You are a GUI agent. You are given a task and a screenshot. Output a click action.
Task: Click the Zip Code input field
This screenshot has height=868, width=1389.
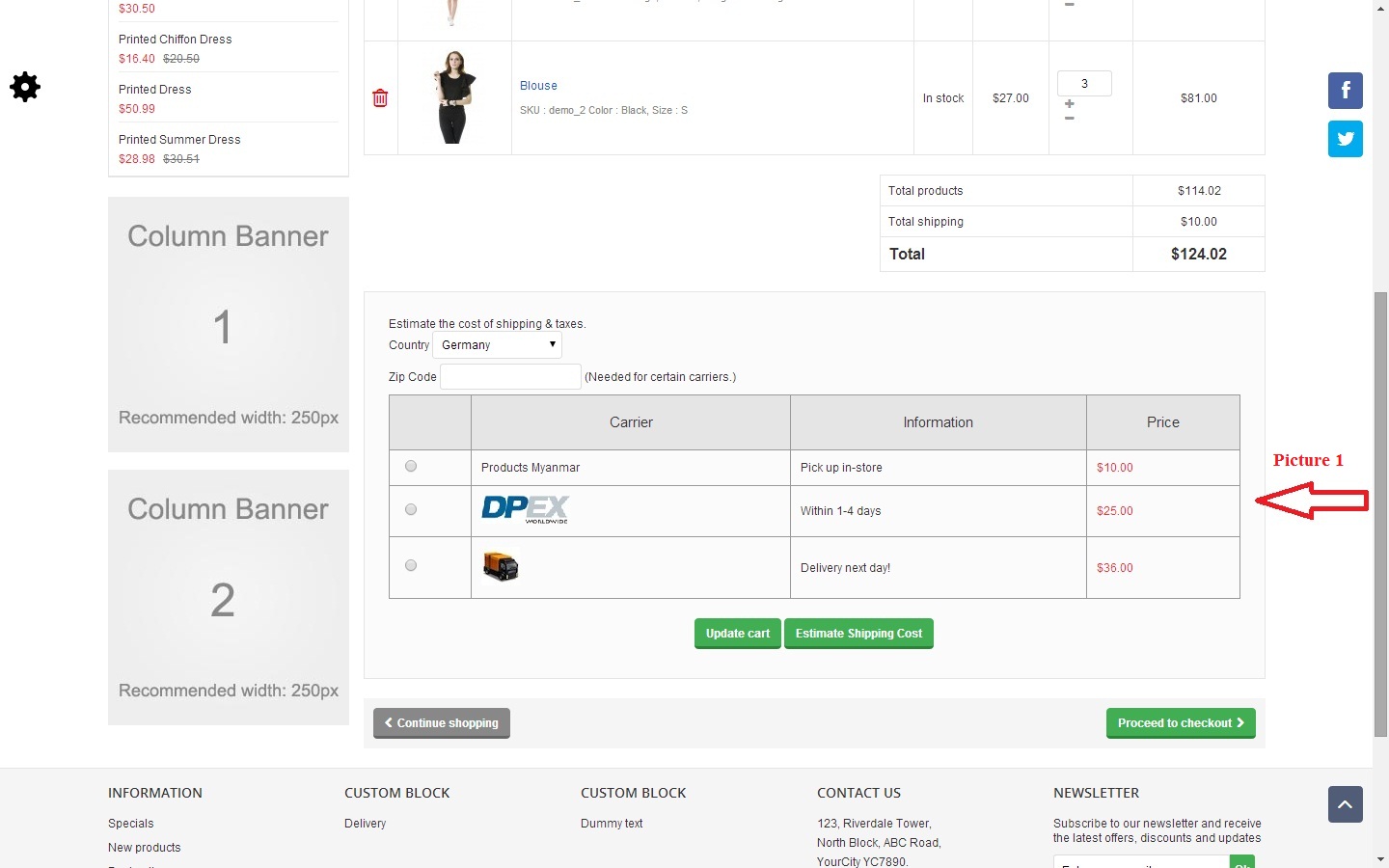click(x=510, y=377)
